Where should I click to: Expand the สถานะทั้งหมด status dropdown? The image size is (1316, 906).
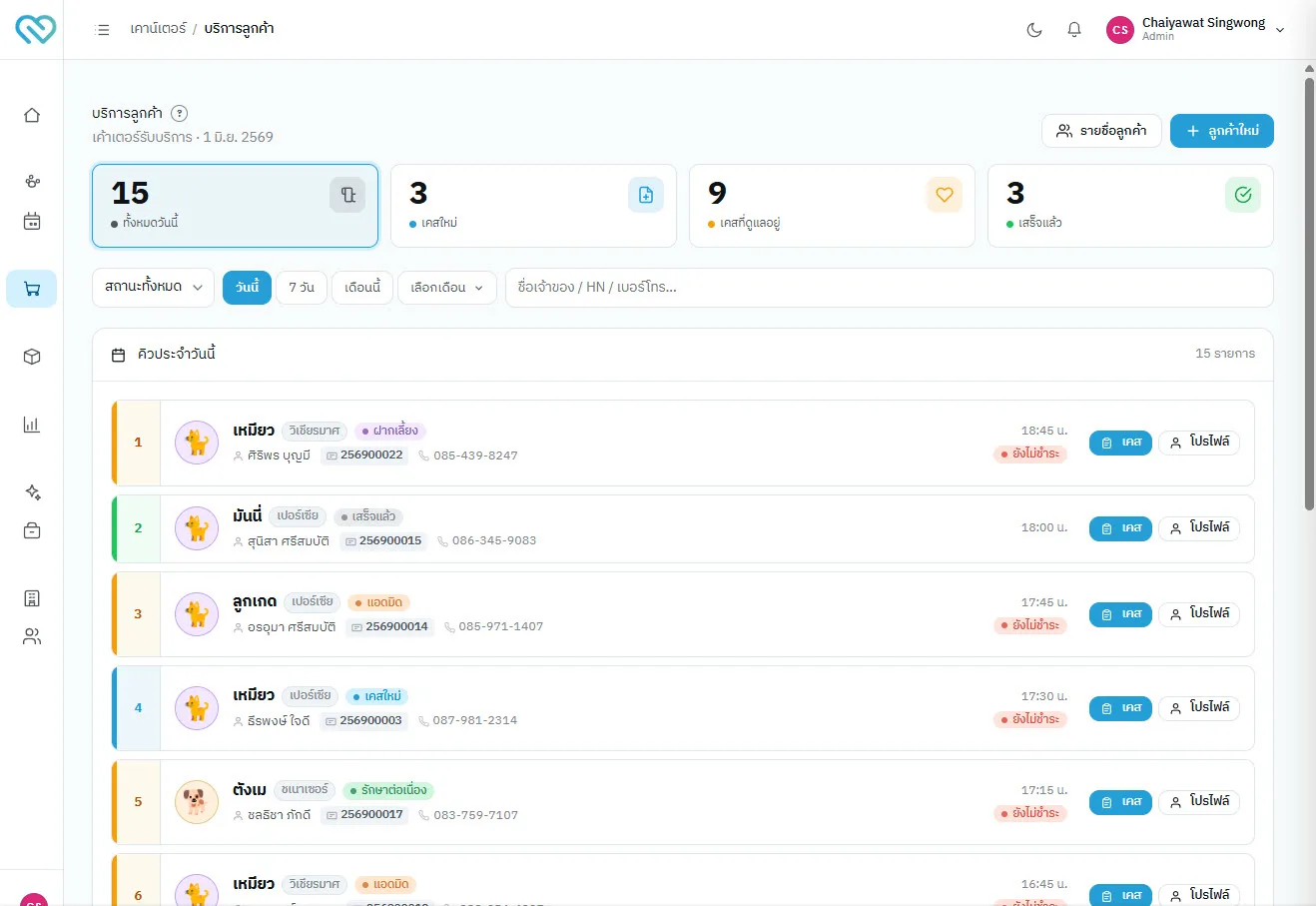tap(153, 287)
